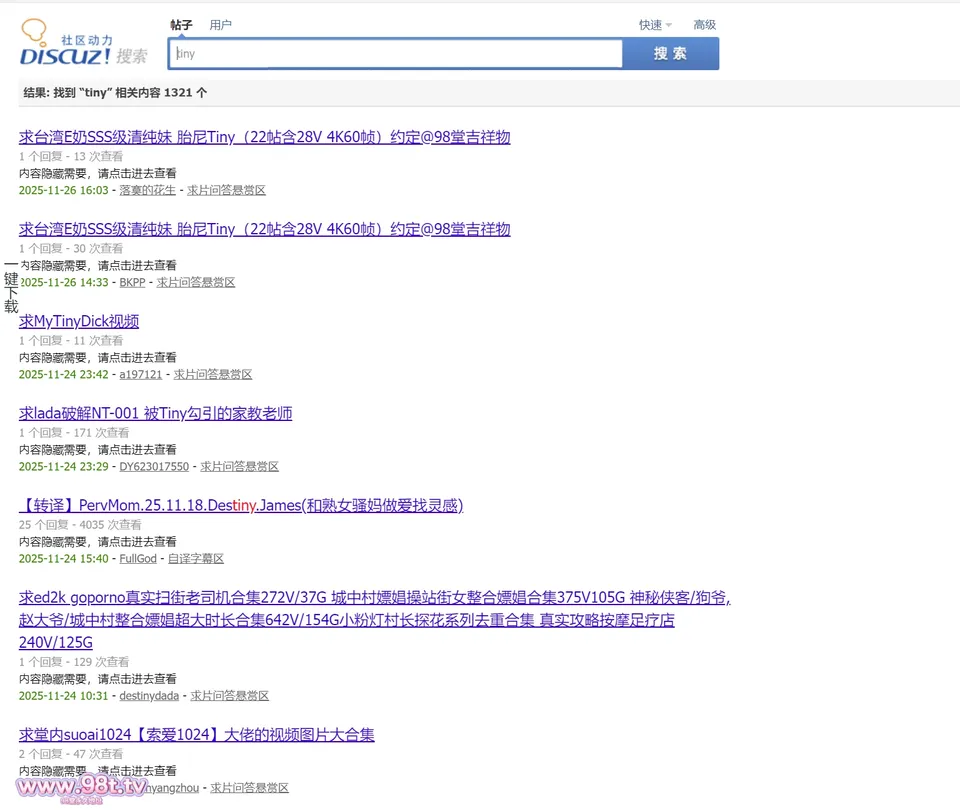This screenshot has width=960, height=810.
Task: Click the 搜索 search button
Action: (670, 54)
